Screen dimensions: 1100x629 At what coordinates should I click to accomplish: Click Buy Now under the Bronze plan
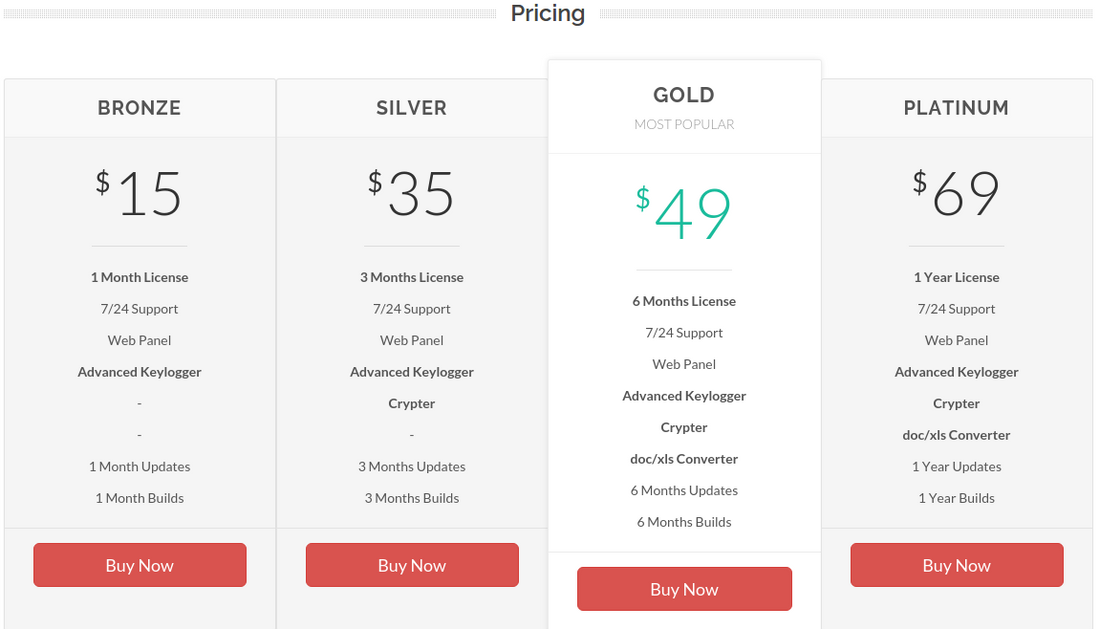pyautogui.click(x=140, y=565)
